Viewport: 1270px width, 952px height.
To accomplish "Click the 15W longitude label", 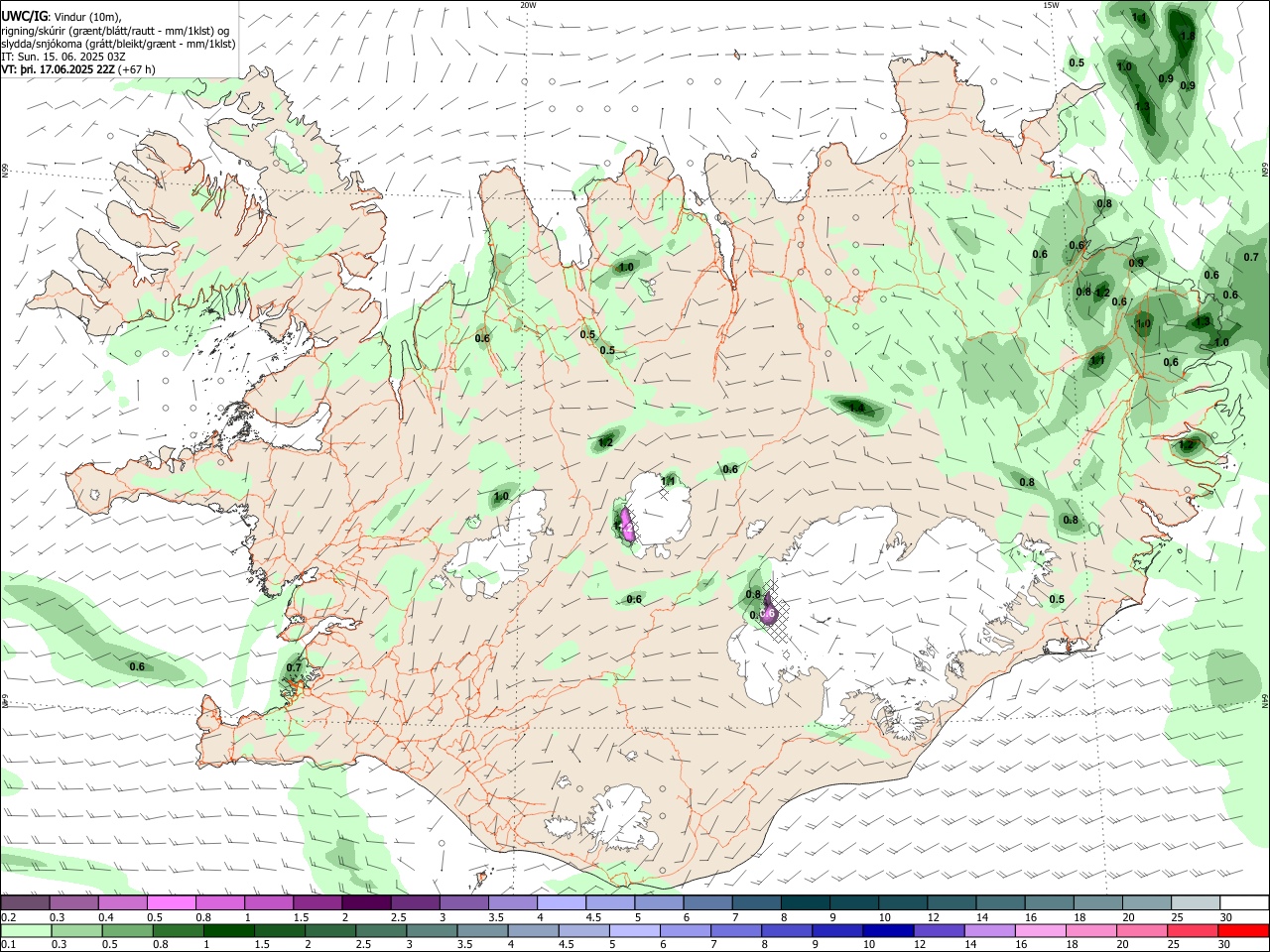I will [x=1050, y=5].
